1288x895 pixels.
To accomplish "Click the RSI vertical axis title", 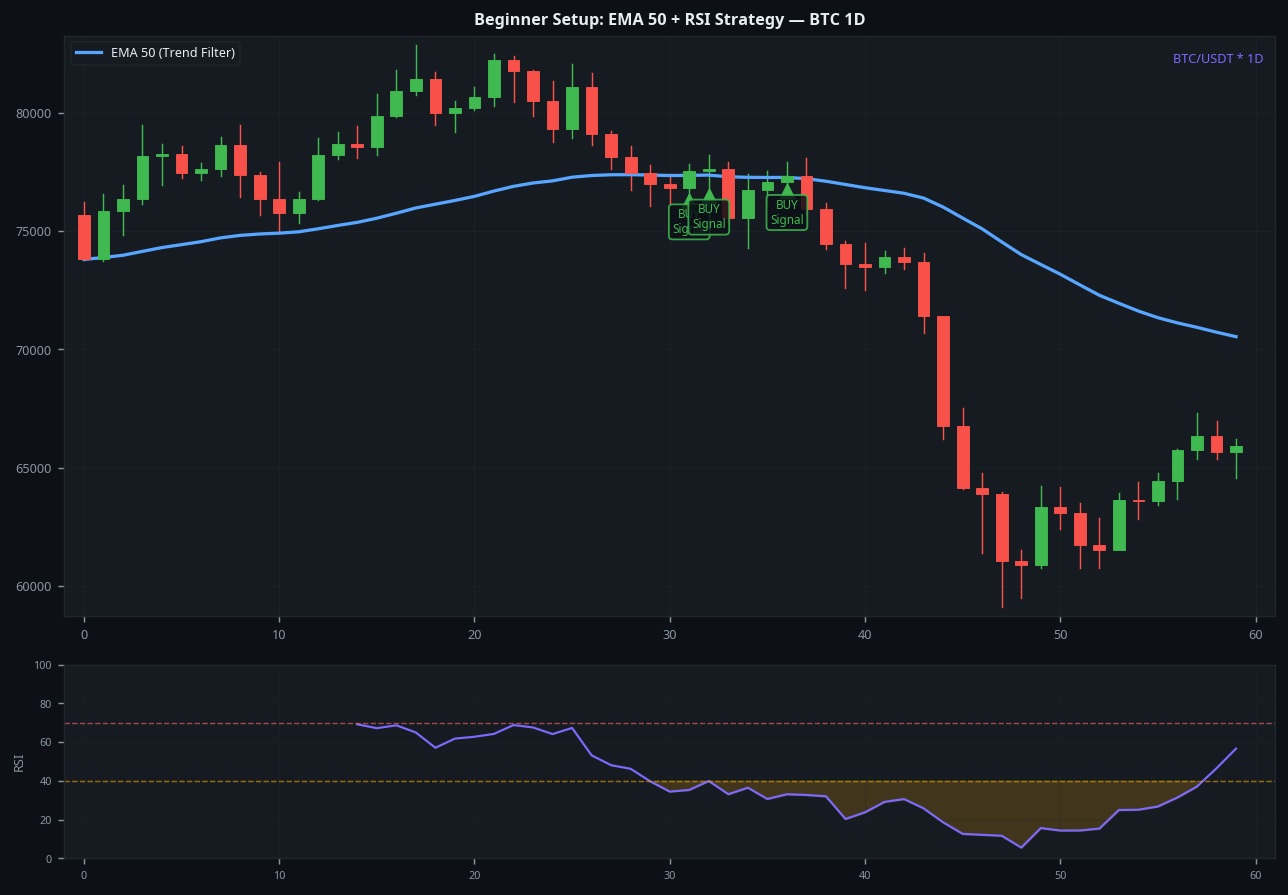I will [x=19, y=762].
